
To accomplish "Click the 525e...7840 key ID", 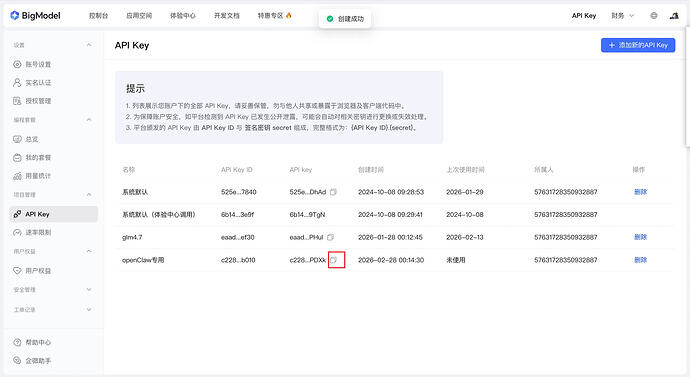I will pos(239,192).
